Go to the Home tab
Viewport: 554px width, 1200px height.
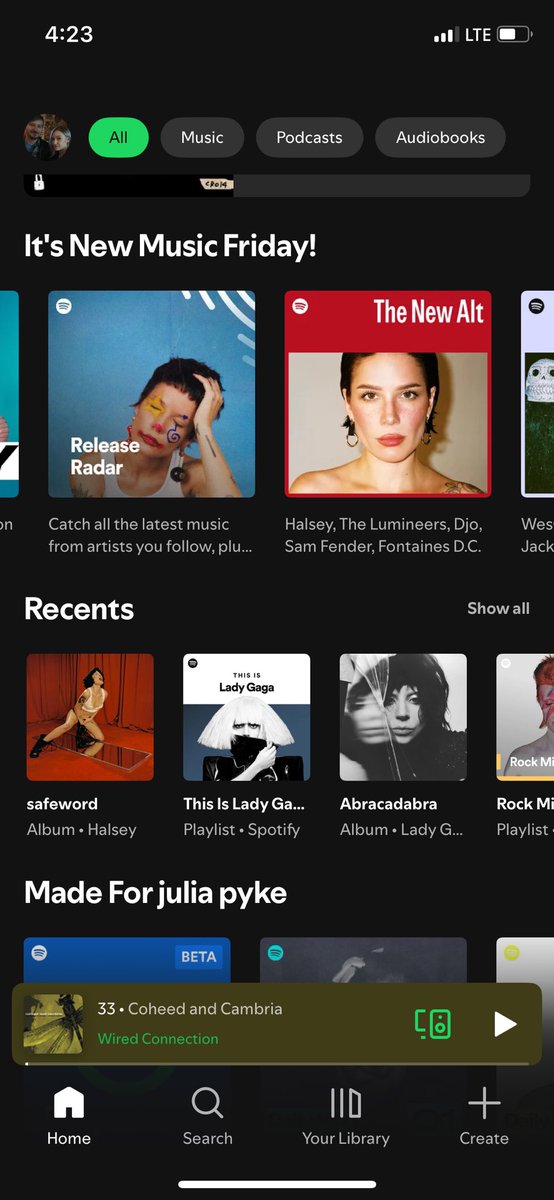click(69, 1116)
